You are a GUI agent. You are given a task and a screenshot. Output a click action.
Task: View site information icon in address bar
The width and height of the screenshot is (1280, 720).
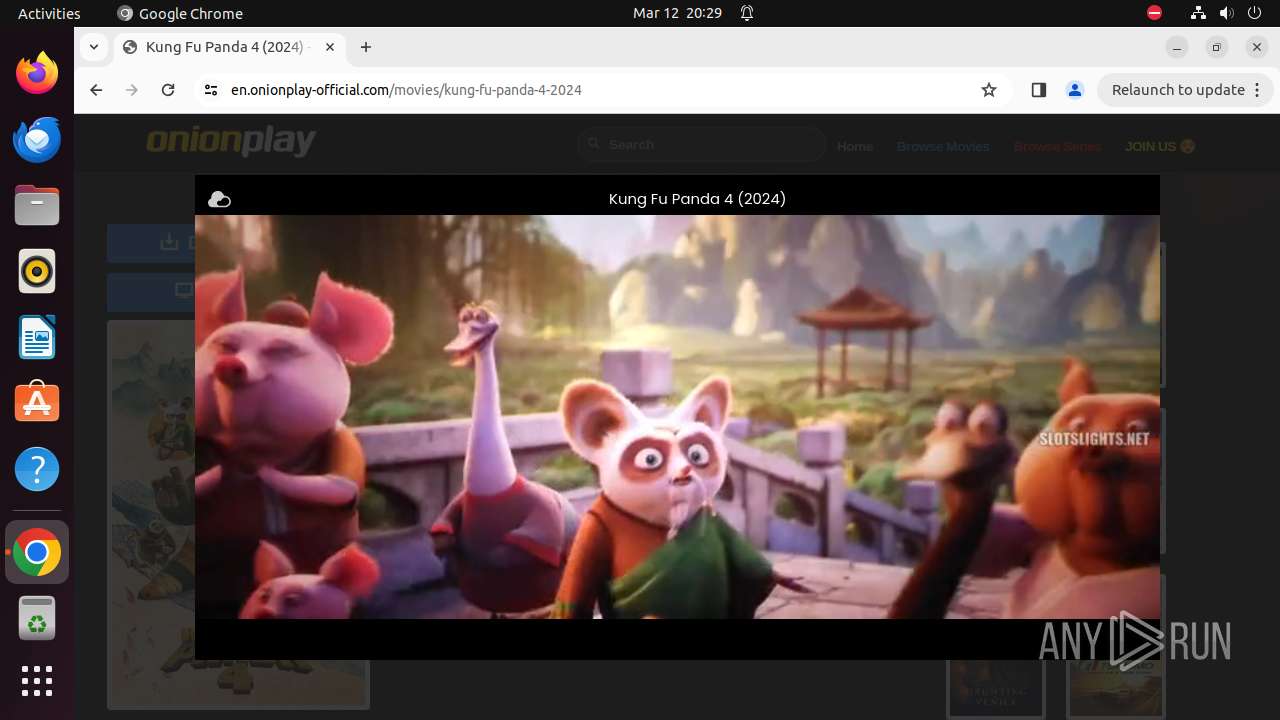tap(210, 90)
